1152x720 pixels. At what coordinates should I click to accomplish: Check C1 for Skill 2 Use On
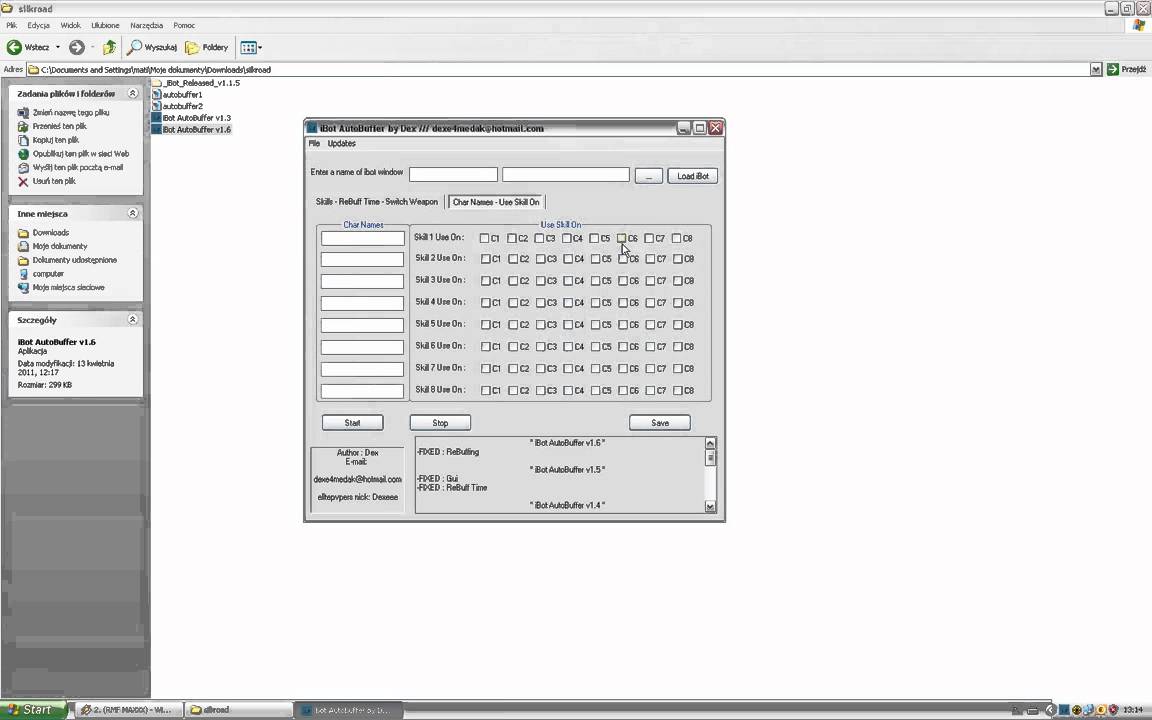486,259
